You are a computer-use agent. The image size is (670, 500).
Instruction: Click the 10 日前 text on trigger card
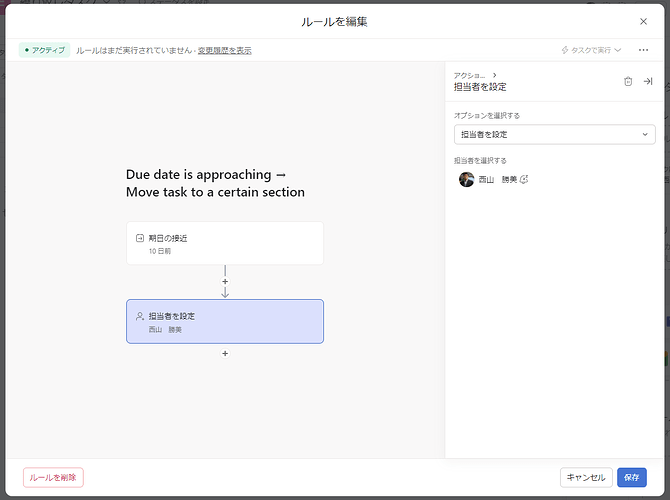coord(160,251)
